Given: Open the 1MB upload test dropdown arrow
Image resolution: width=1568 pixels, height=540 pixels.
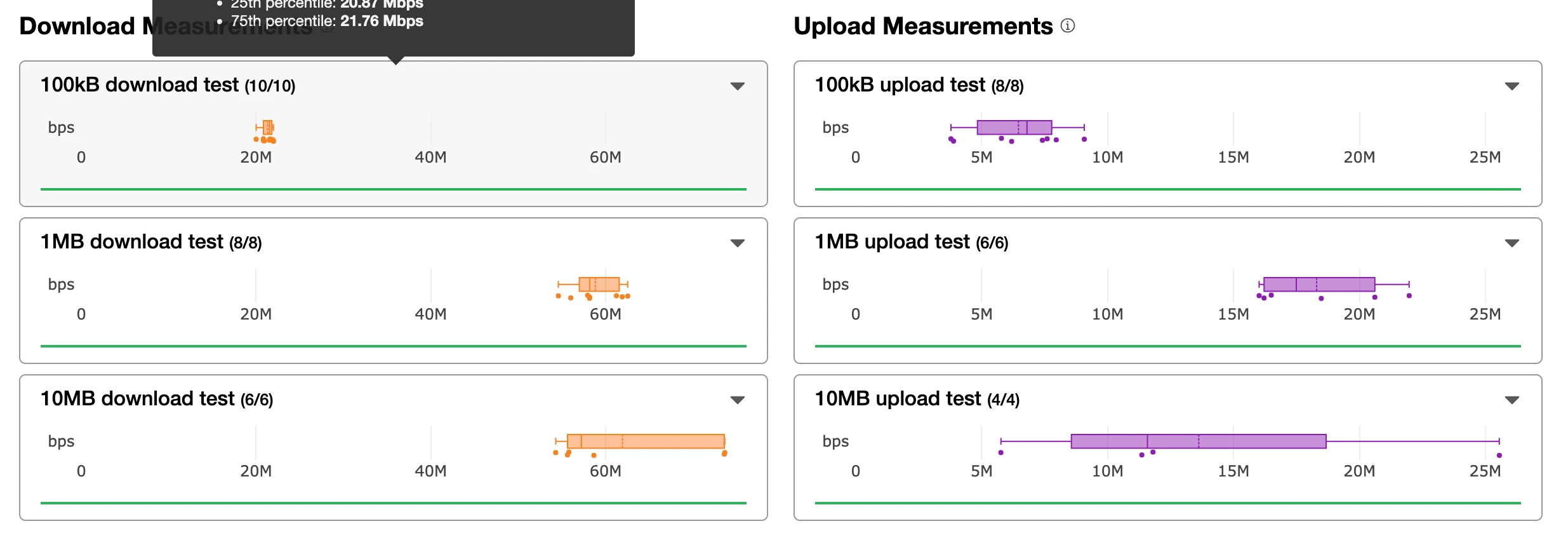Looking at the screenshot, I should pyautogui.click(x=1512, y=243).
